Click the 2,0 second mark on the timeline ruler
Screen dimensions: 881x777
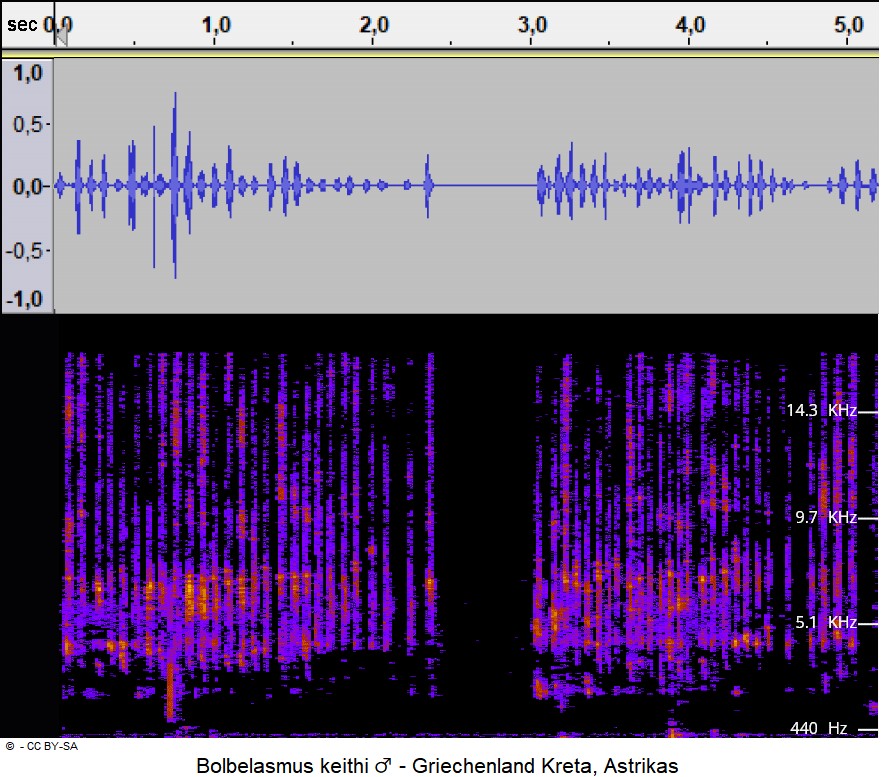tap(374, 24)
